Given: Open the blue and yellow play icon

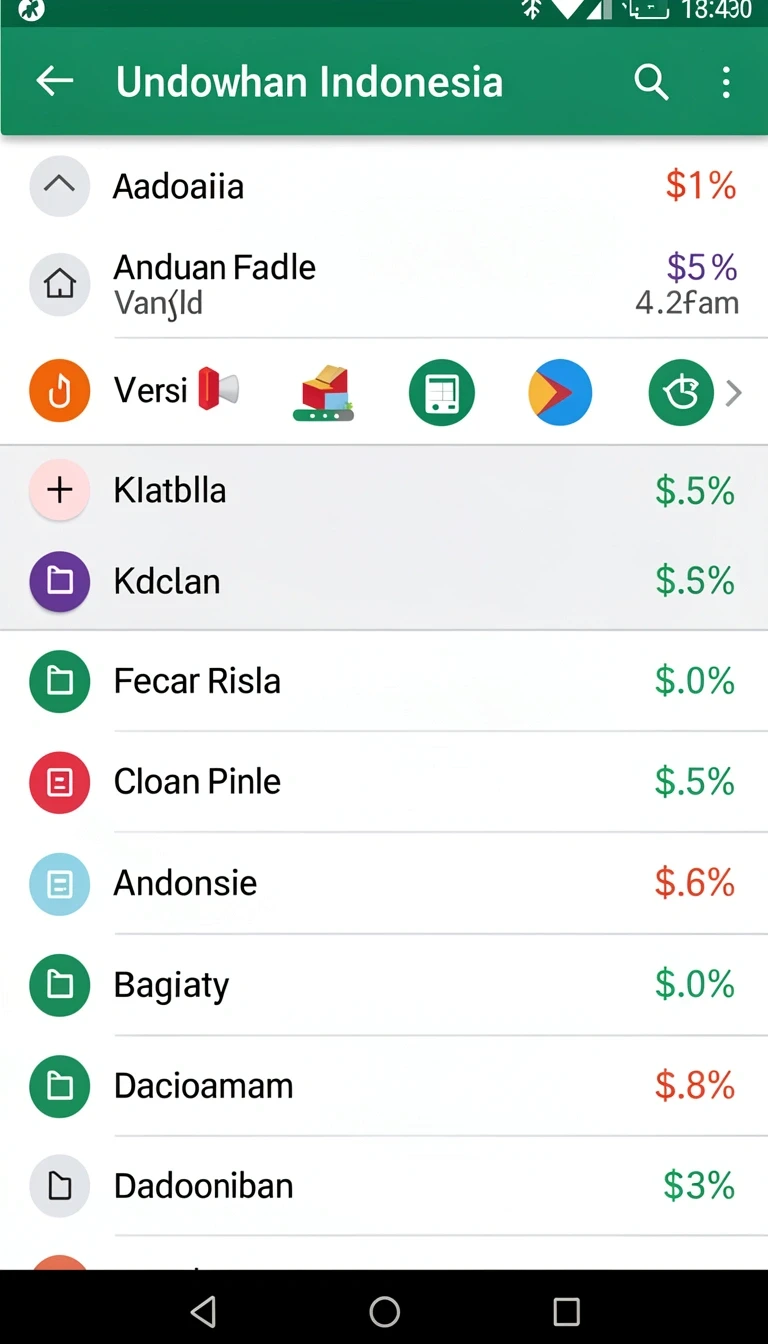Looking at the screenshot, I should [560, 392].
